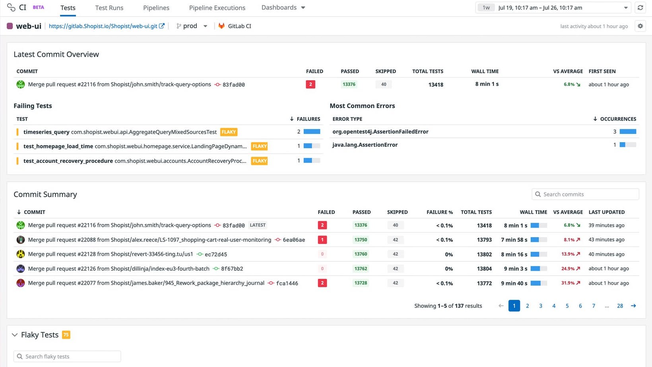Switch to the Tests tab
Image resolution: width=652 pixels, height=367 pixels.
68,8
